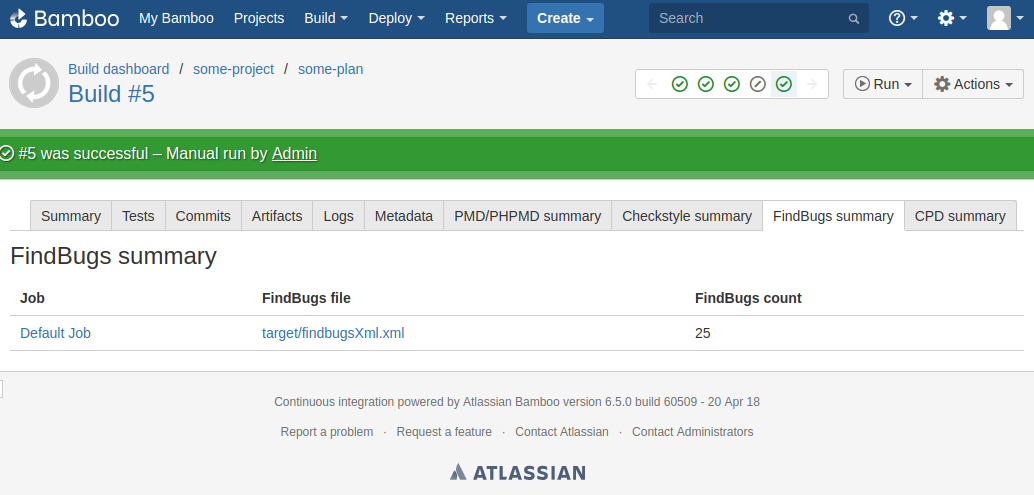This screenshot has height=495, width=1034.
Task: Focus the Search input field
Action: [x=758, y=18]
